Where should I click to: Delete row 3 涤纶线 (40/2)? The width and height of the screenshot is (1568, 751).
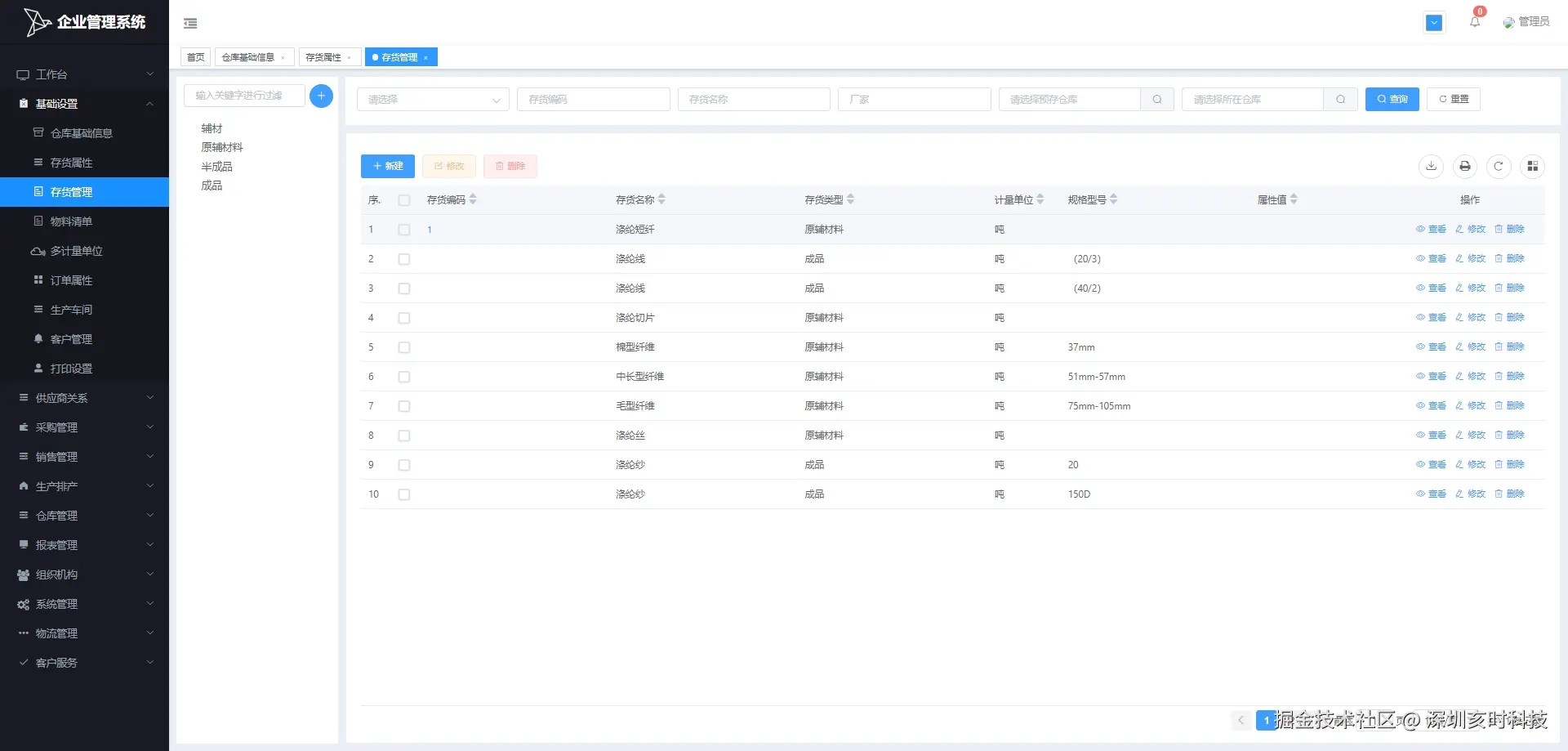[1509, 288]
